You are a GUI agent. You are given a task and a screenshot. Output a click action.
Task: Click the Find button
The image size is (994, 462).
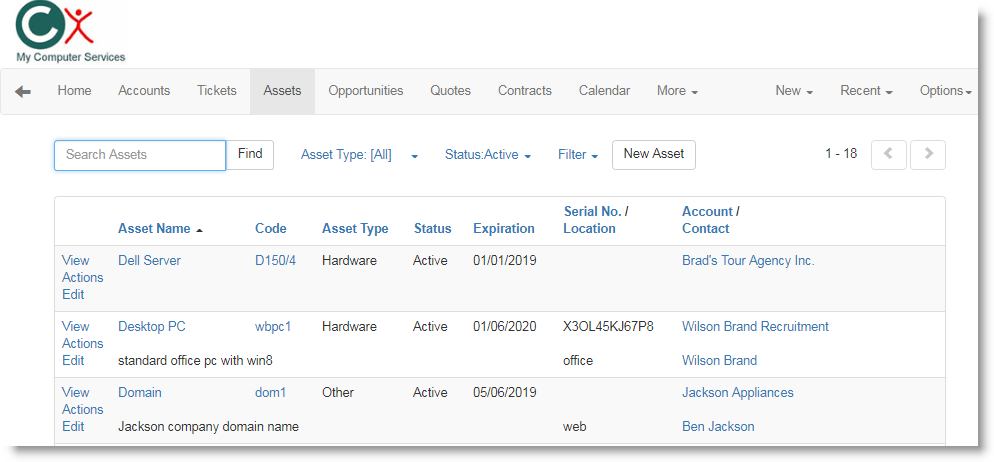tap(250, 154)
